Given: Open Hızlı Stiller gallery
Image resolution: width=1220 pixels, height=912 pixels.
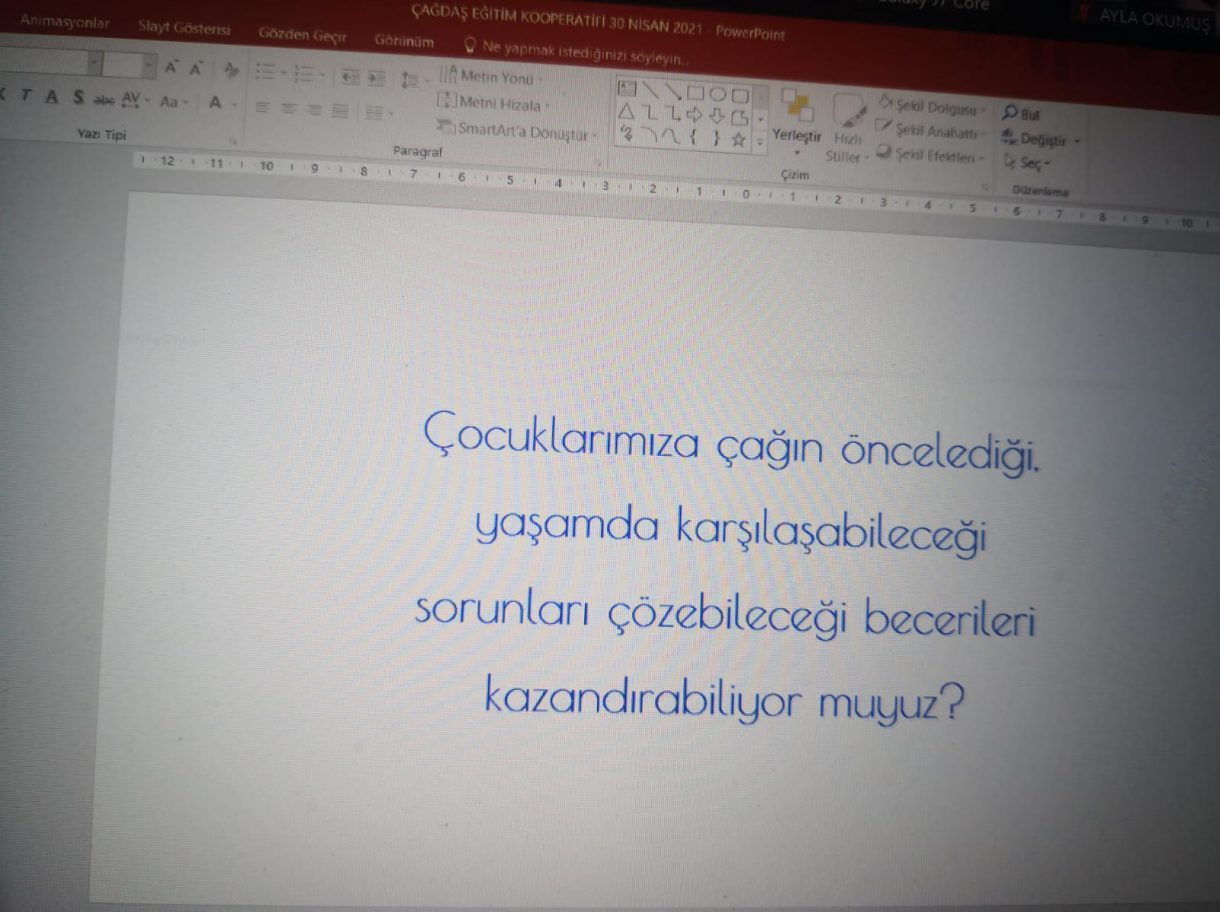Looking at the screenshot, I should click(x=847, y=127).
